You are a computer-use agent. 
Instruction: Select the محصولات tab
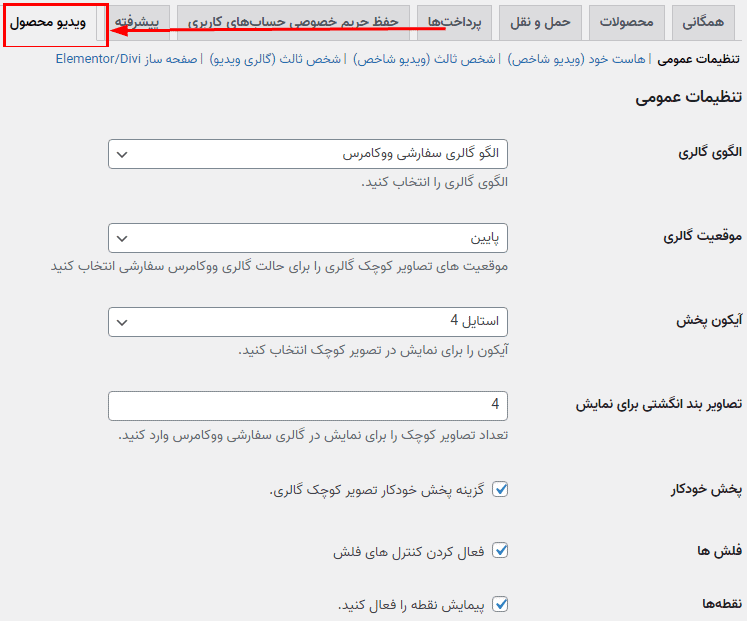tap(626, 22)
